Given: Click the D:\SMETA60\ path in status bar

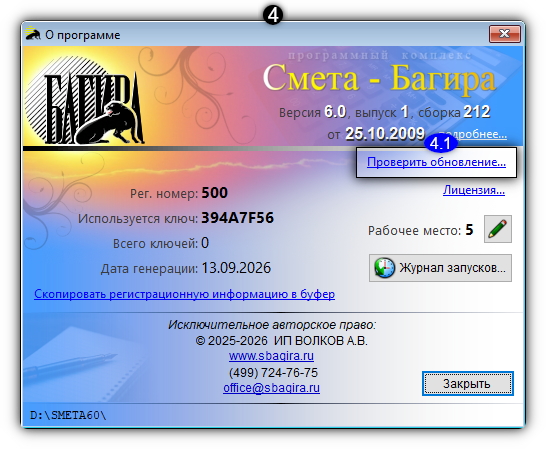Looking at the screenshot, I should pos(68,415).
